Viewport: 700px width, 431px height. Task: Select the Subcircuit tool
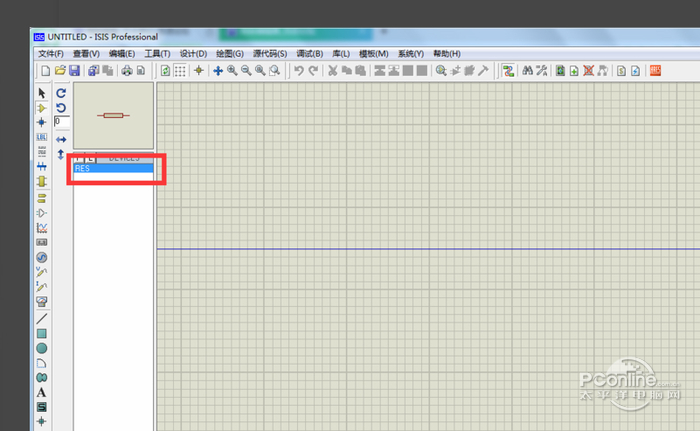[42, 181]
